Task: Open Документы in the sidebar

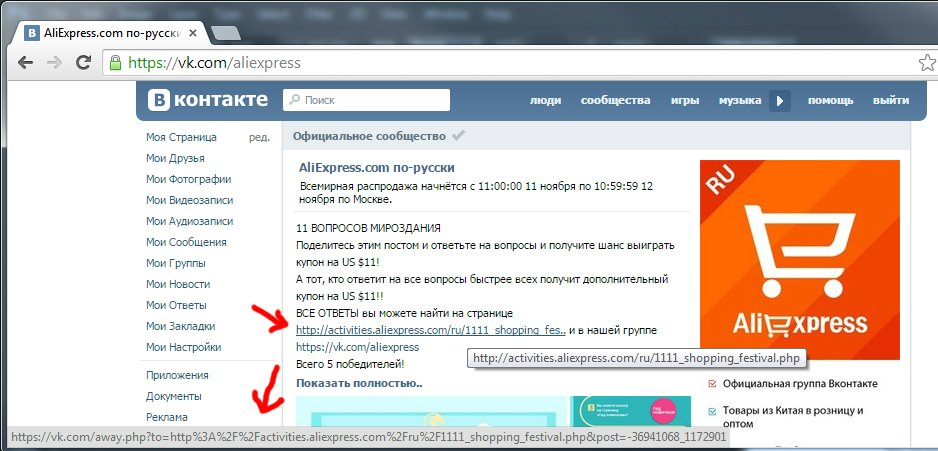Action: point(173,396)
